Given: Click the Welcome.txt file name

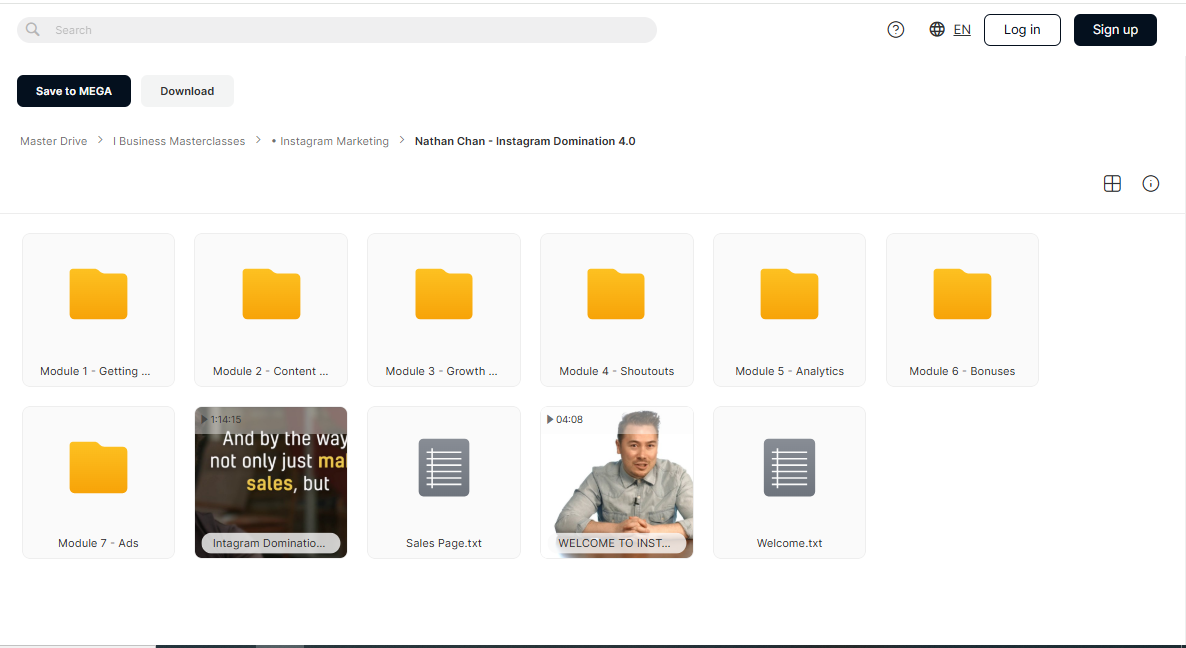Looking at the screenshot, I should click(x=789, y=543).
